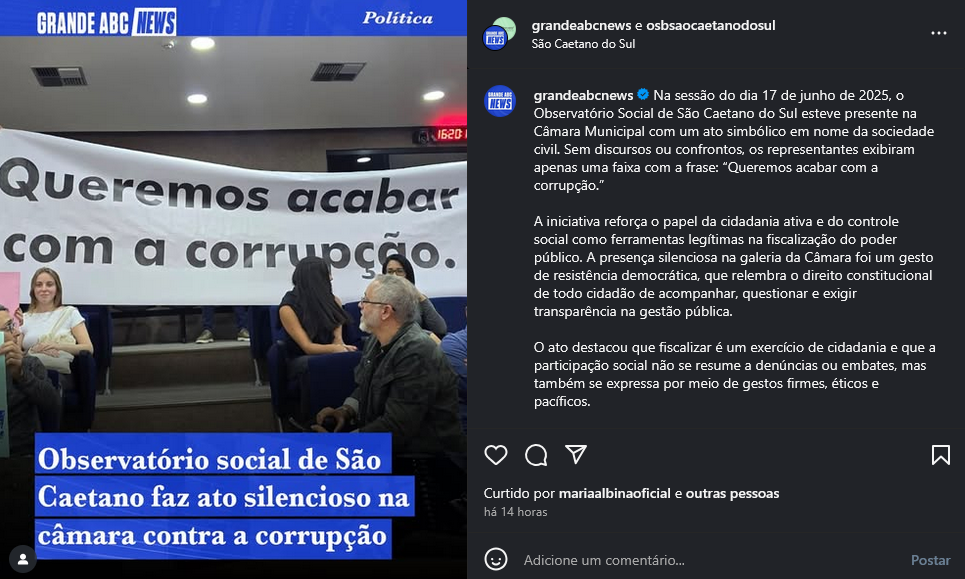Click the blue verified badge

tap(643, 95)
